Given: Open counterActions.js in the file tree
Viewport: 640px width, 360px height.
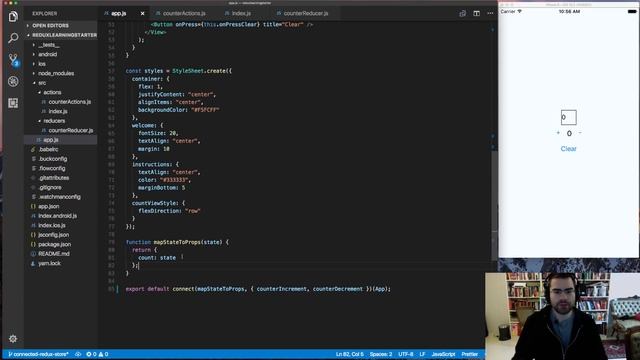Looking at the screenshot, I should tap(69, 102).
